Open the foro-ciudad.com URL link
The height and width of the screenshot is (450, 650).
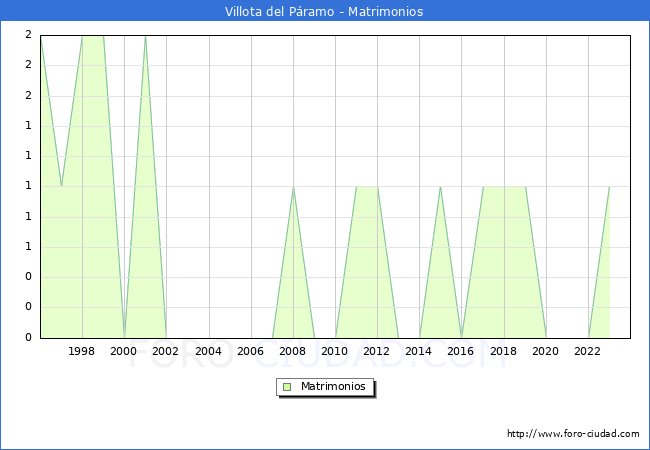click(573, 434)
